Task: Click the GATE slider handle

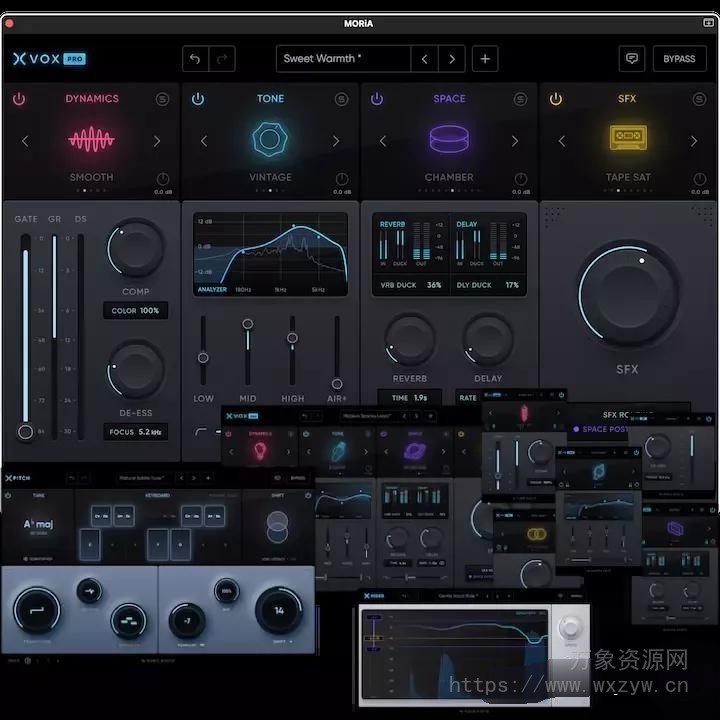Action: pos(25,432)
